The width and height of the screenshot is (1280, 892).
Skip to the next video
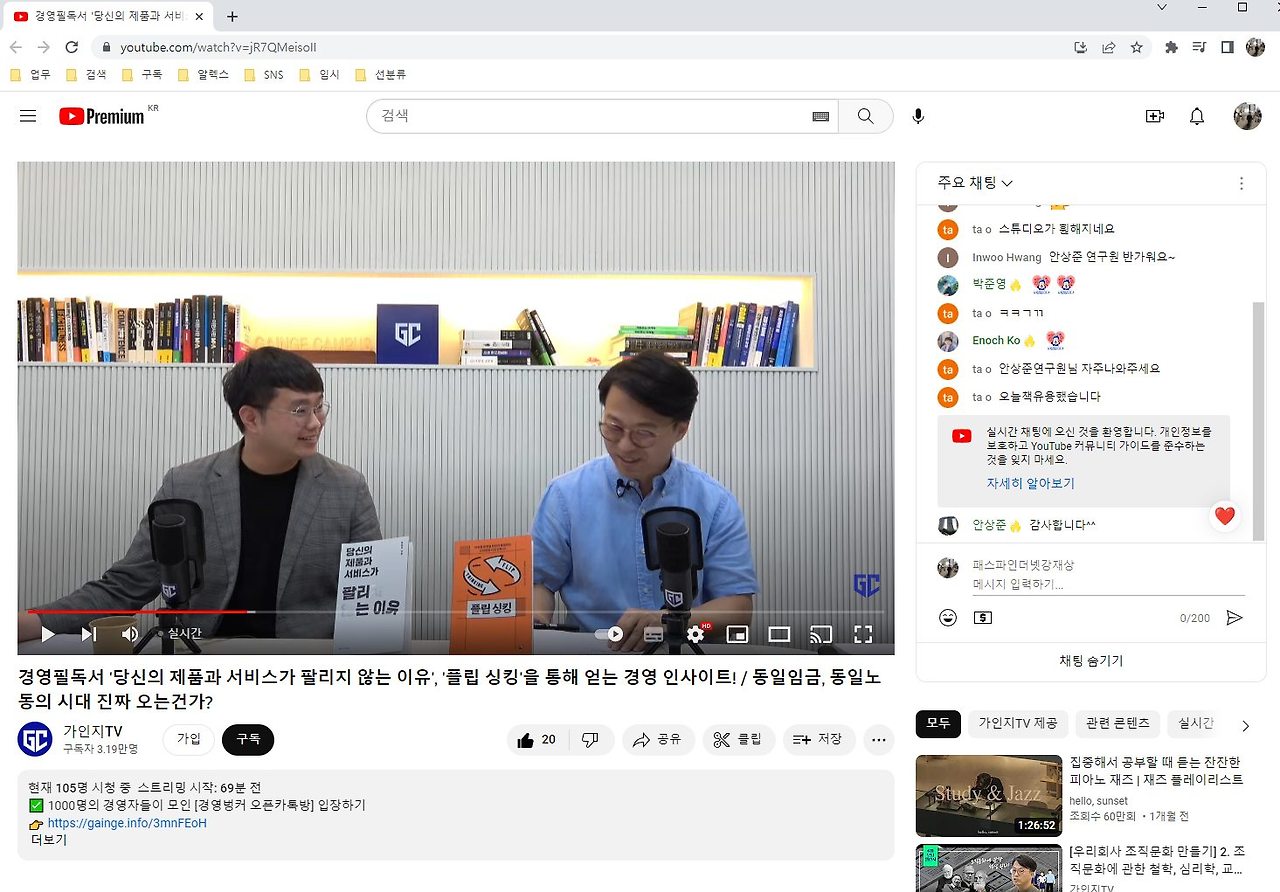pyautogui.click(x=89, y=633)
